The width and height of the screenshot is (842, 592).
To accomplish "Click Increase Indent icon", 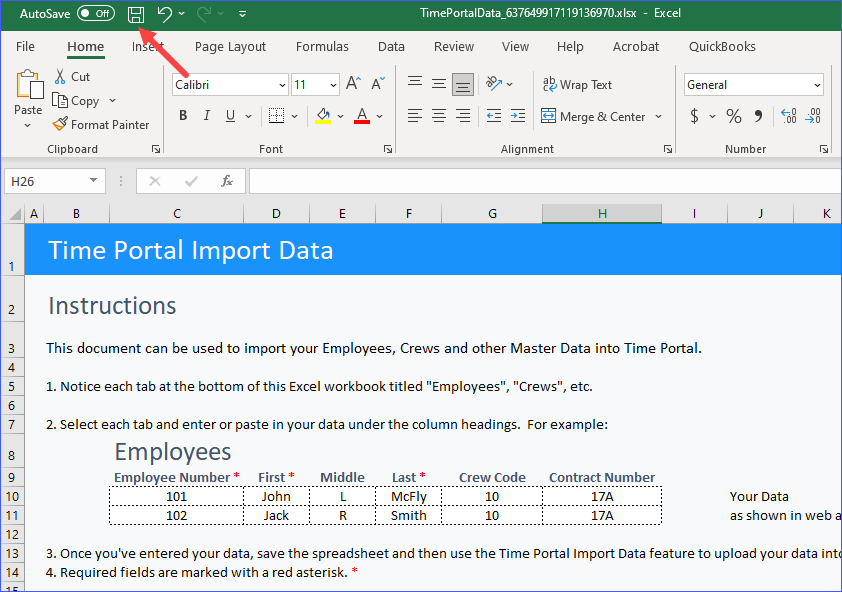I will coord(518,115).
